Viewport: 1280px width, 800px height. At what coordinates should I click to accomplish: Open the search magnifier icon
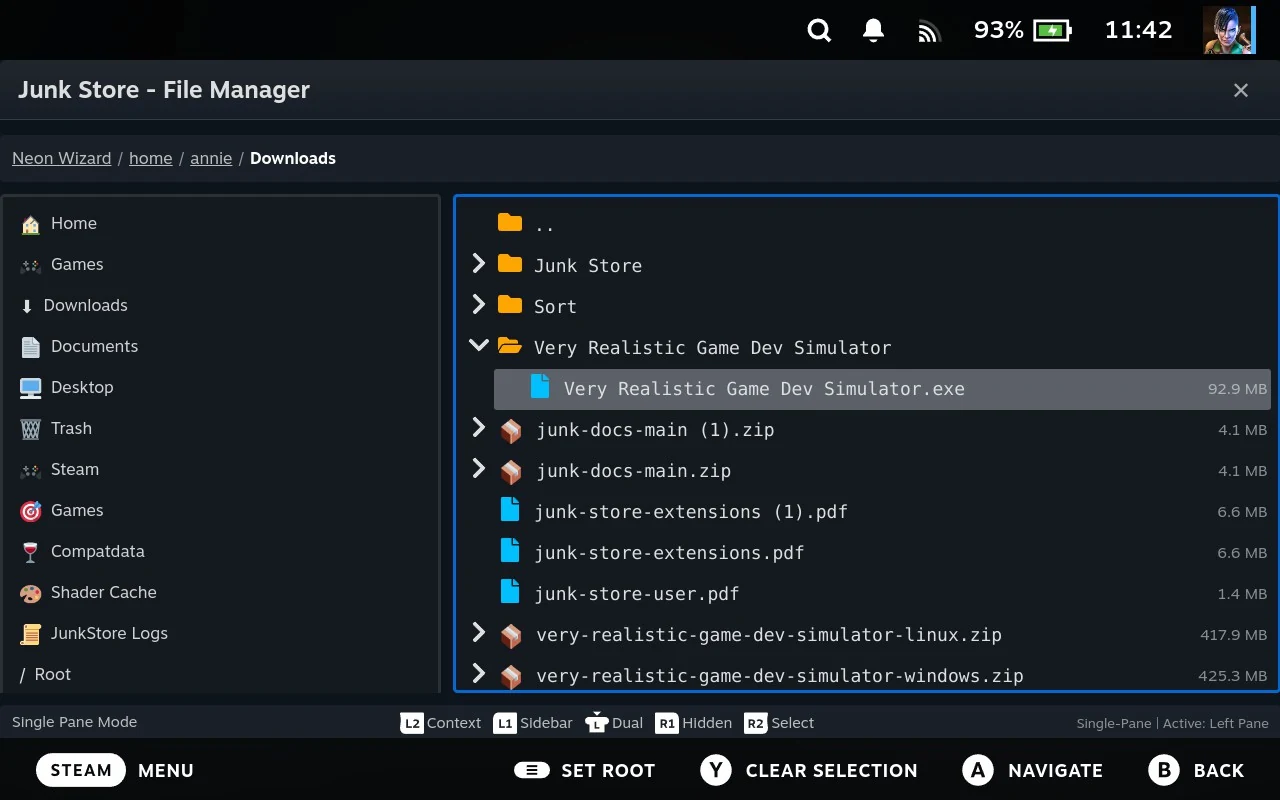[819, 31]
